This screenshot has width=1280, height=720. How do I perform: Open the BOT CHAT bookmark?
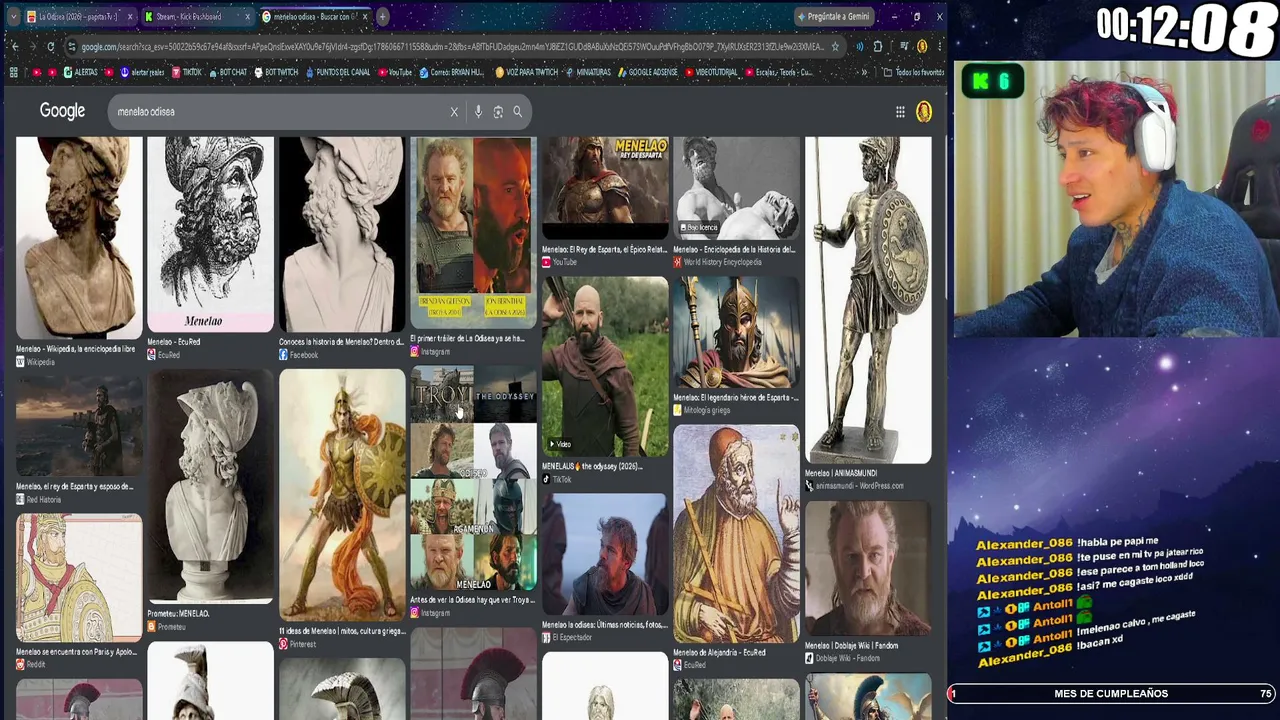click(x=227, y=72)
